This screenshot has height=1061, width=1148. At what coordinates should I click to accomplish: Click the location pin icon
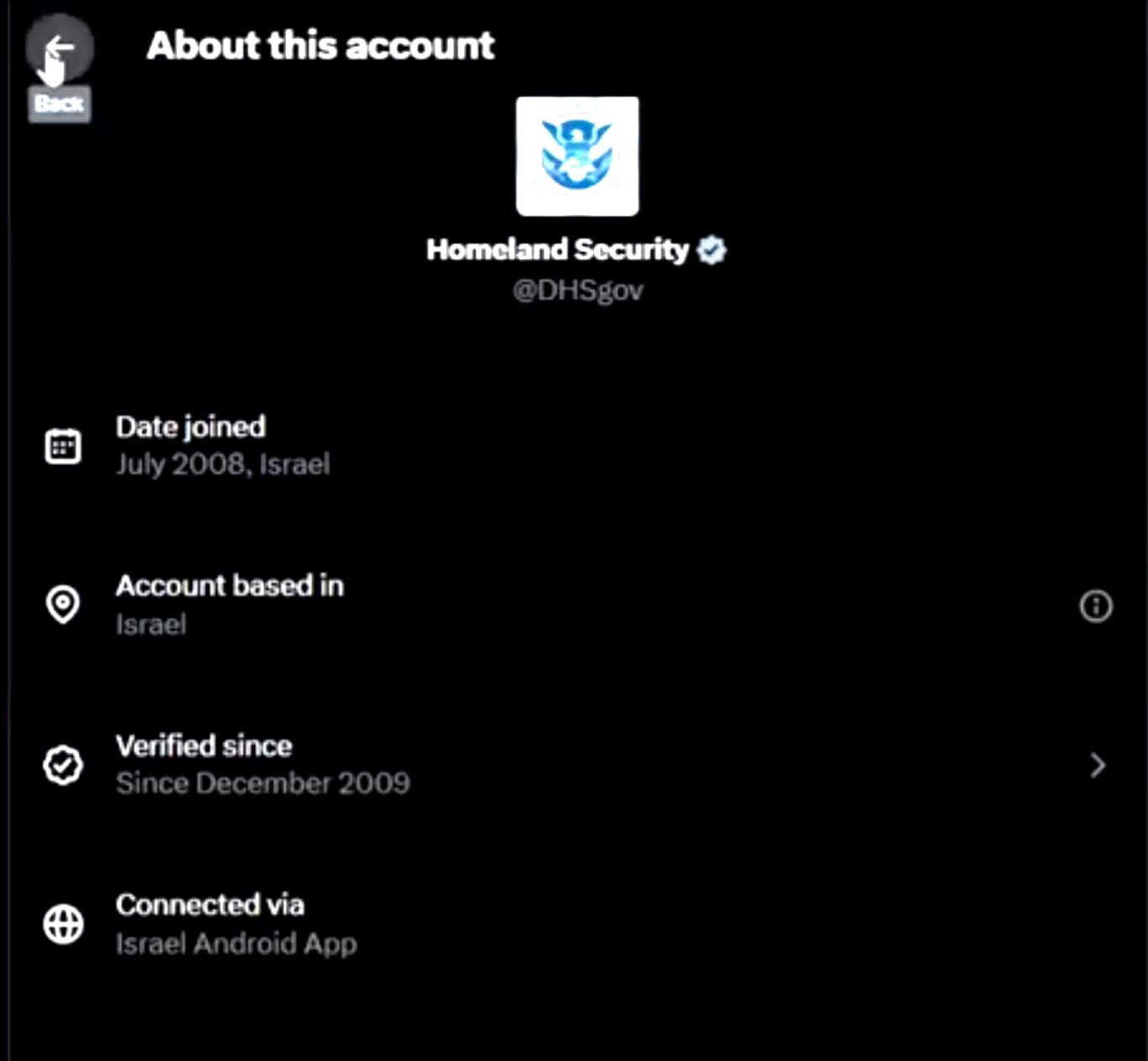click(x=63, y=604)
